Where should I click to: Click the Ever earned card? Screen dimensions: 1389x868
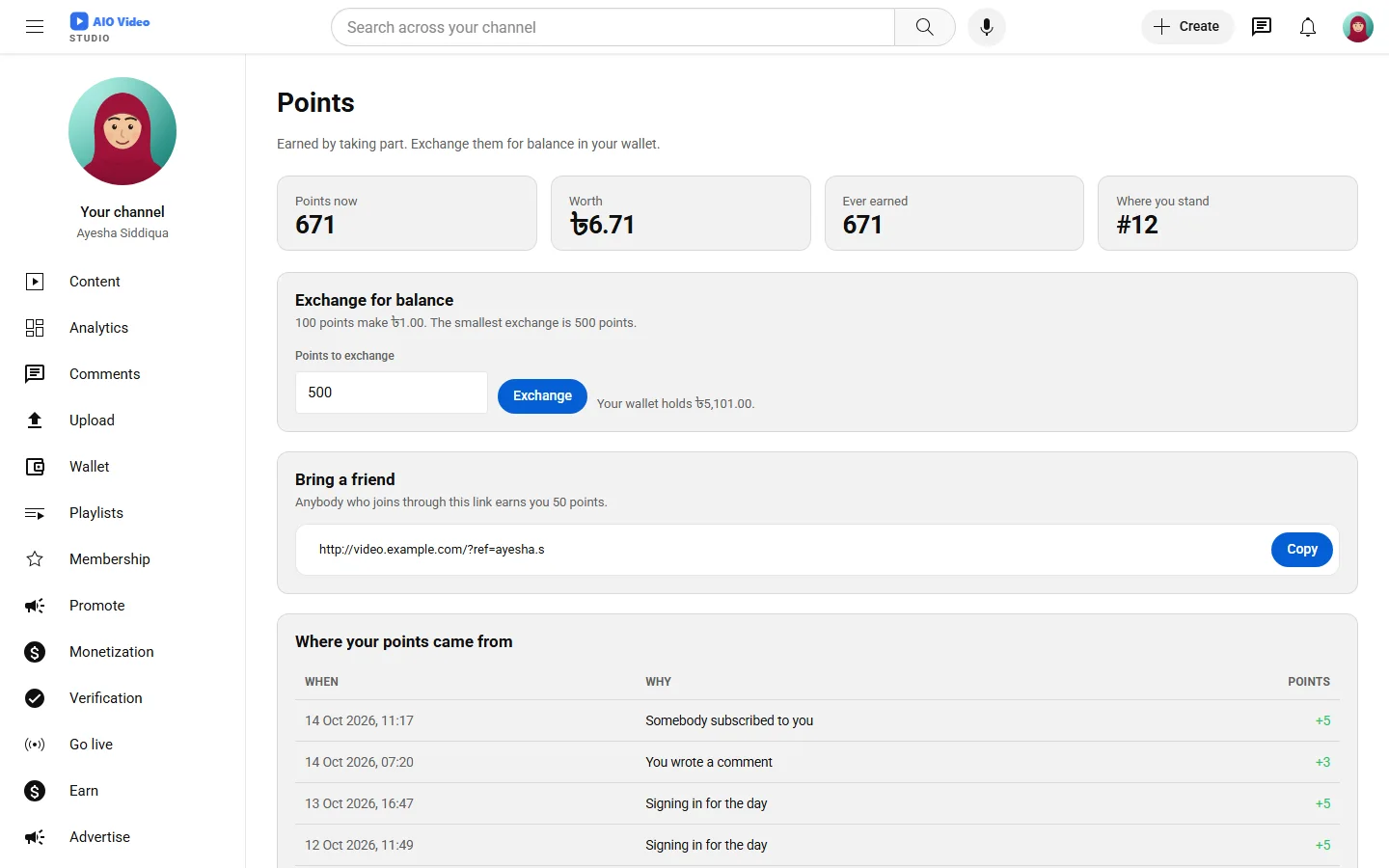click(954, 213)
